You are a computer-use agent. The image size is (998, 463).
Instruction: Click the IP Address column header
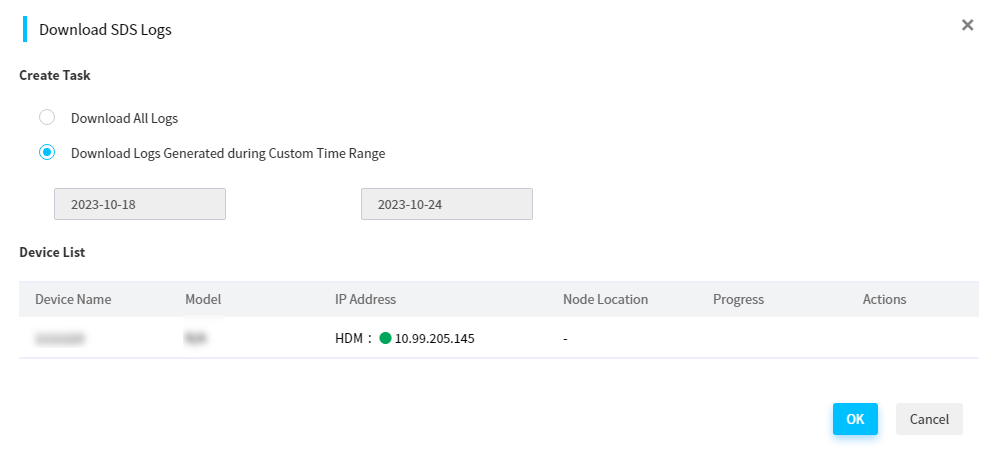[x=365, y=299]
